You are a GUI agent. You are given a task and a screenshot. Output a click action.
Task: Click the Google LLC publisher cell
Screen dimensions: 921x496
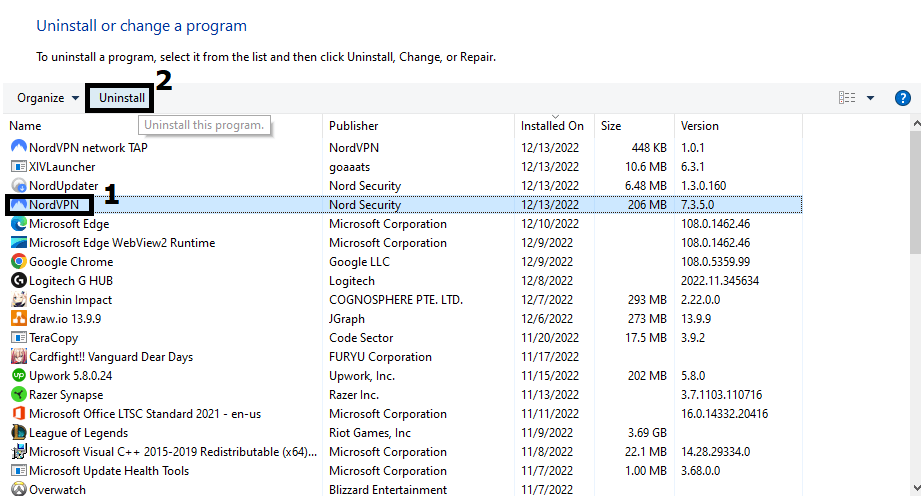coord(359,262)
